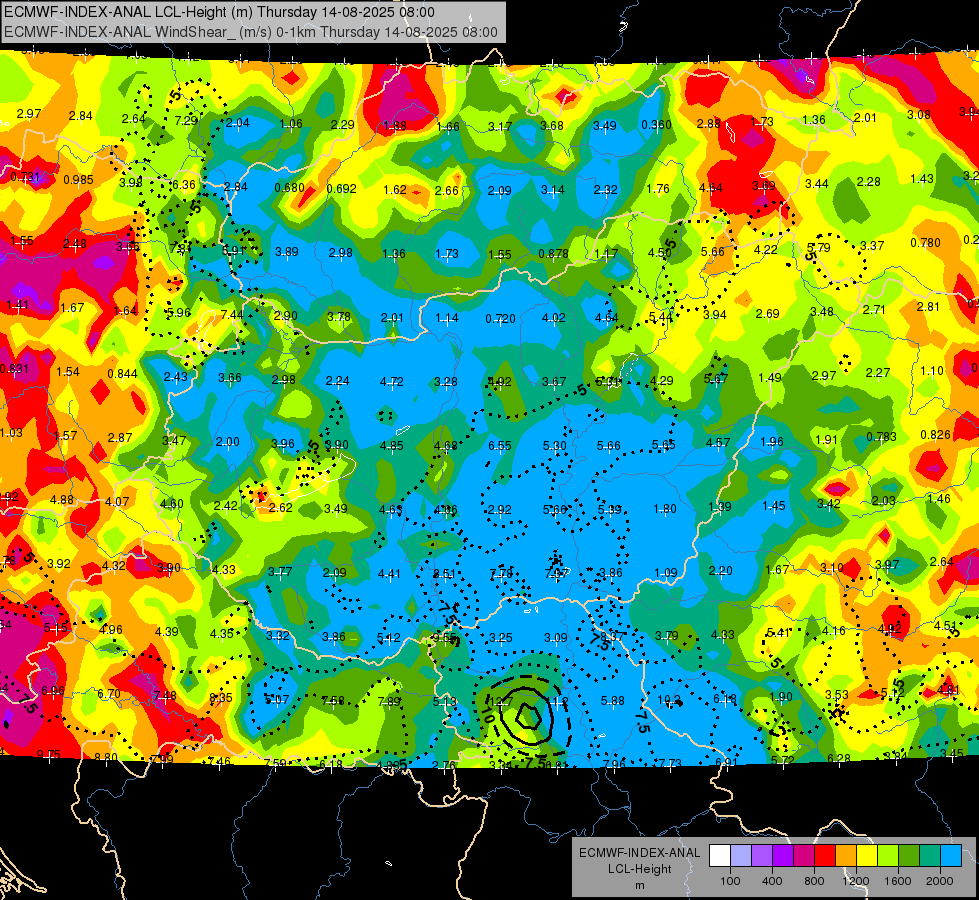Click the legend title 'LCL-Height'
This screenshot has height=900, width=979.
(x=639, y=869)
